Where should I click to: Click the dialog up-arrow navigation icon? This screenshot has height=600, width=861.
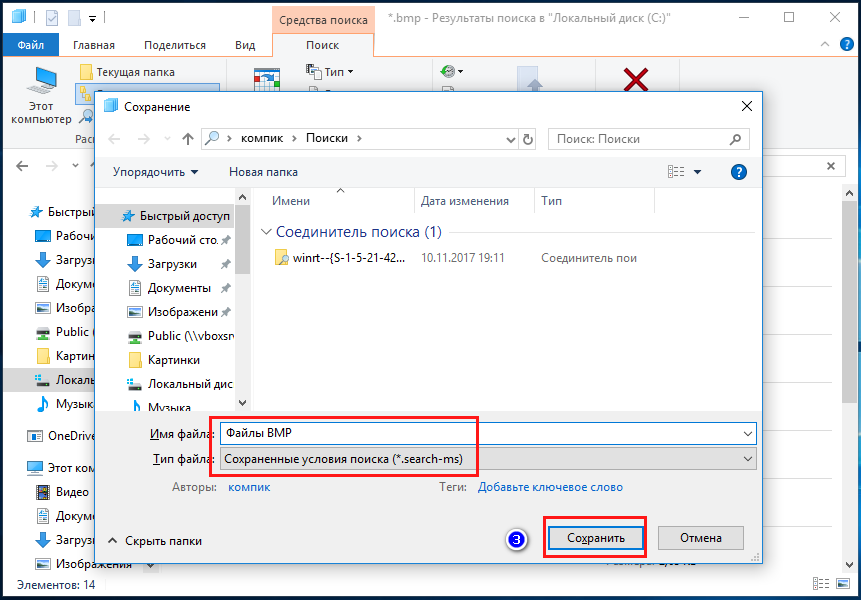[188, 139]
